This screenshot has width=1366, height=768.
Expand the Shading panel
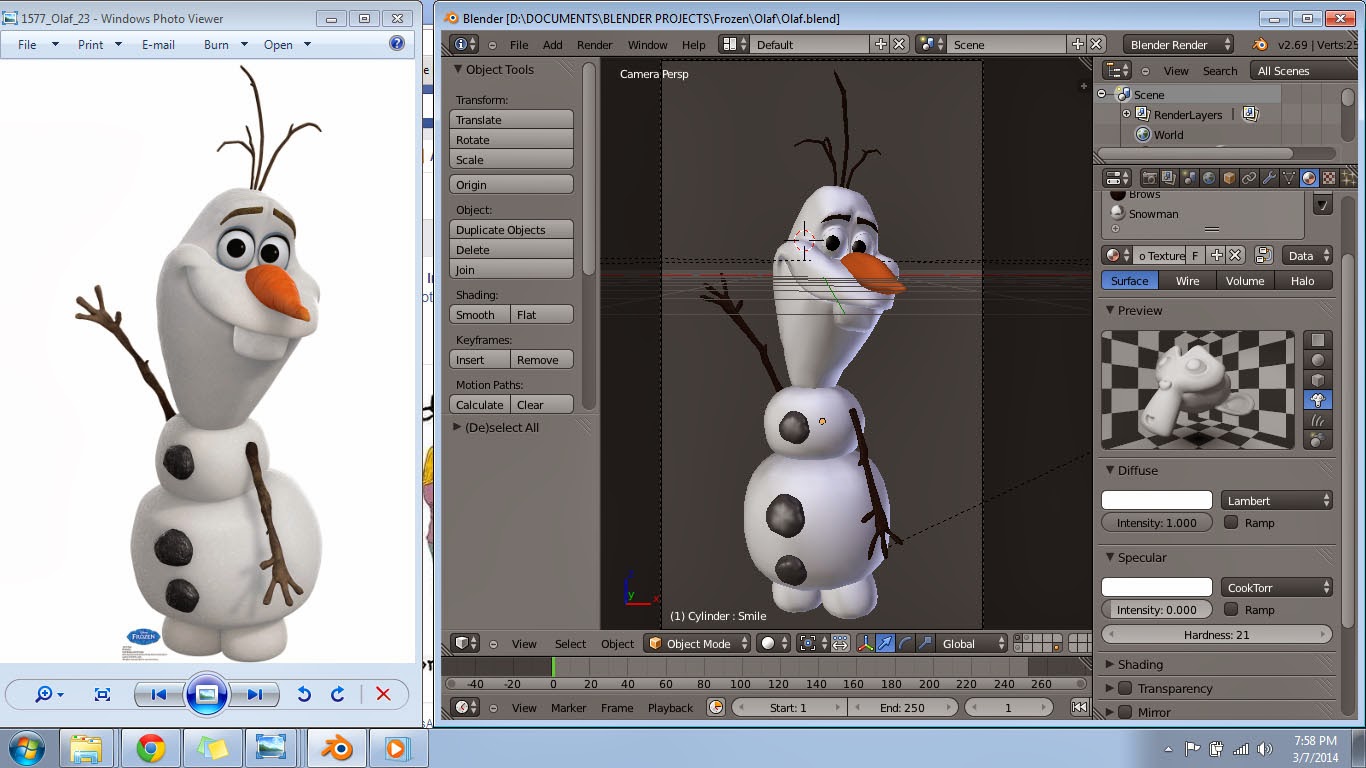click(1110, 664)
